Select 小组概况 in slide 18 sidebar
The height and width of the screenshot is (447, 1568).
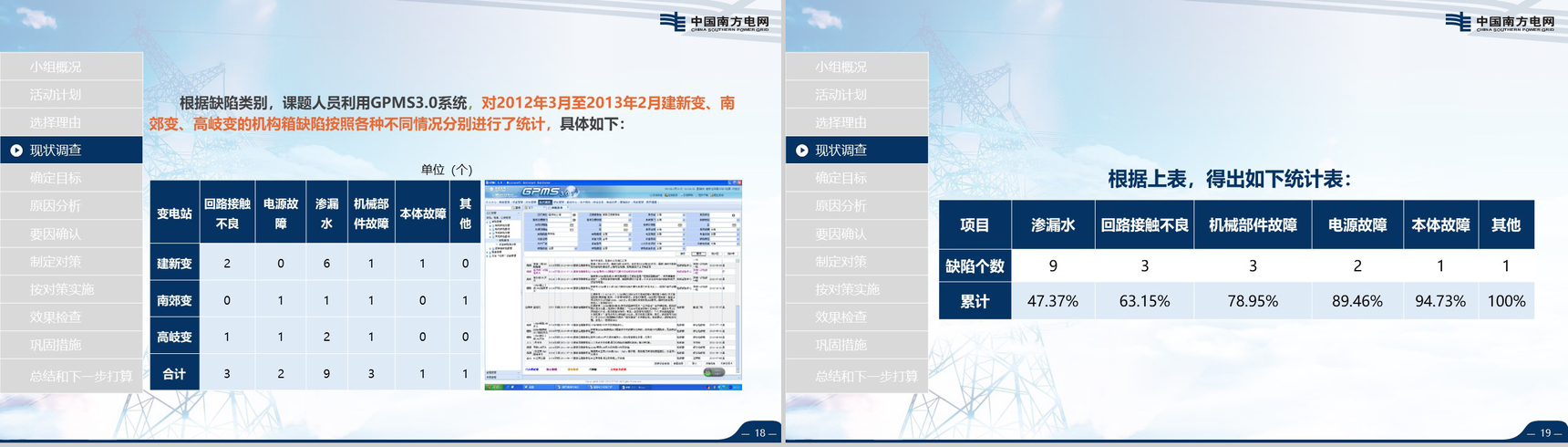coord(56,67)
